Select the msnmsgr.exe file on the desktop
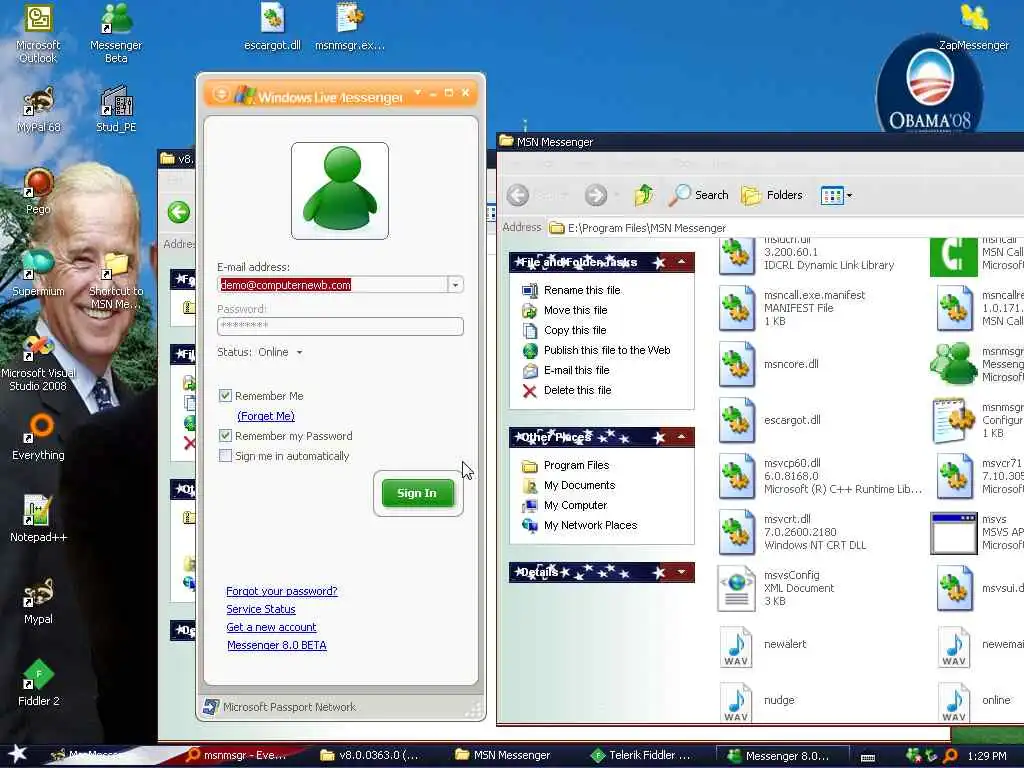Image resolution: width=1024 pixels, height=768 pixels. click(349, 27)
